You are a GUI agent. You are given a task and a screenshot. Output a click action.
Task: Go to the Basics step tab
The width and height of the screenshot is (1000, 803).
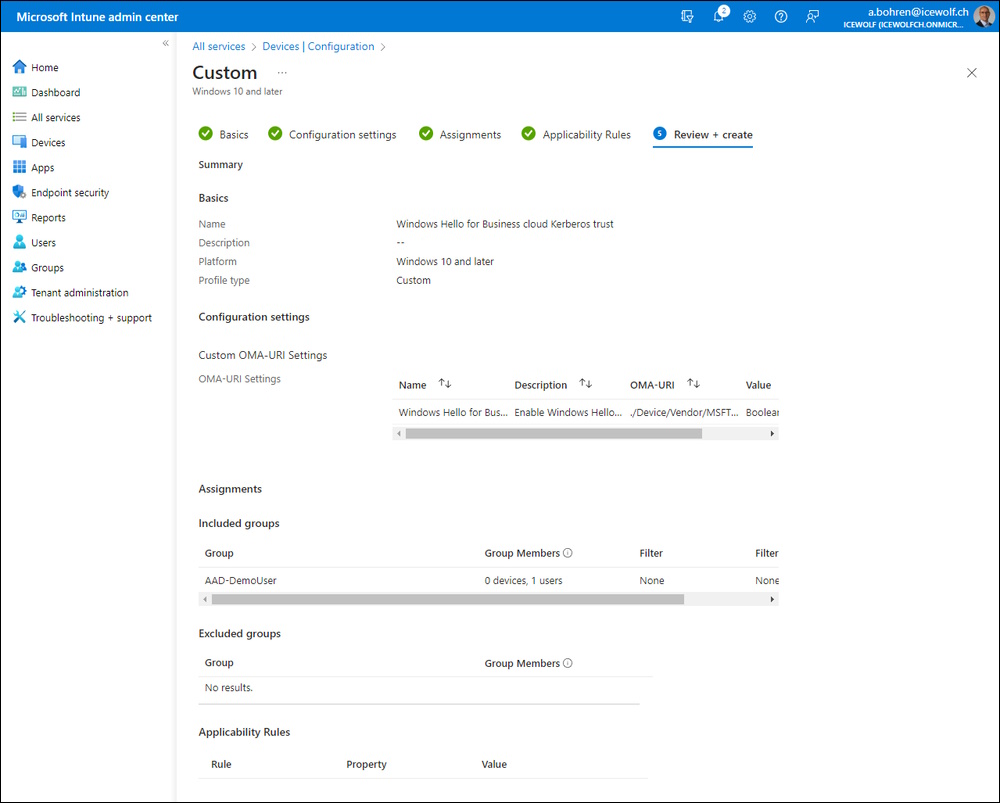[x=223, y=135]
